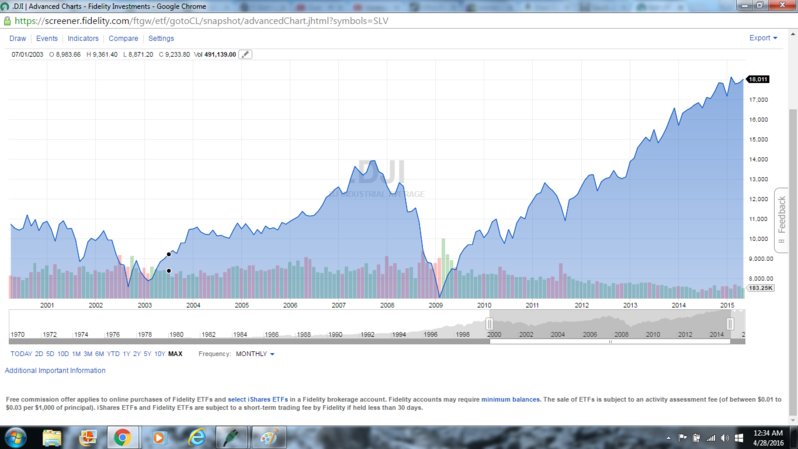Click the lower black dot marker on volume bars
798x449 pixels.
[x=168, y=271]
